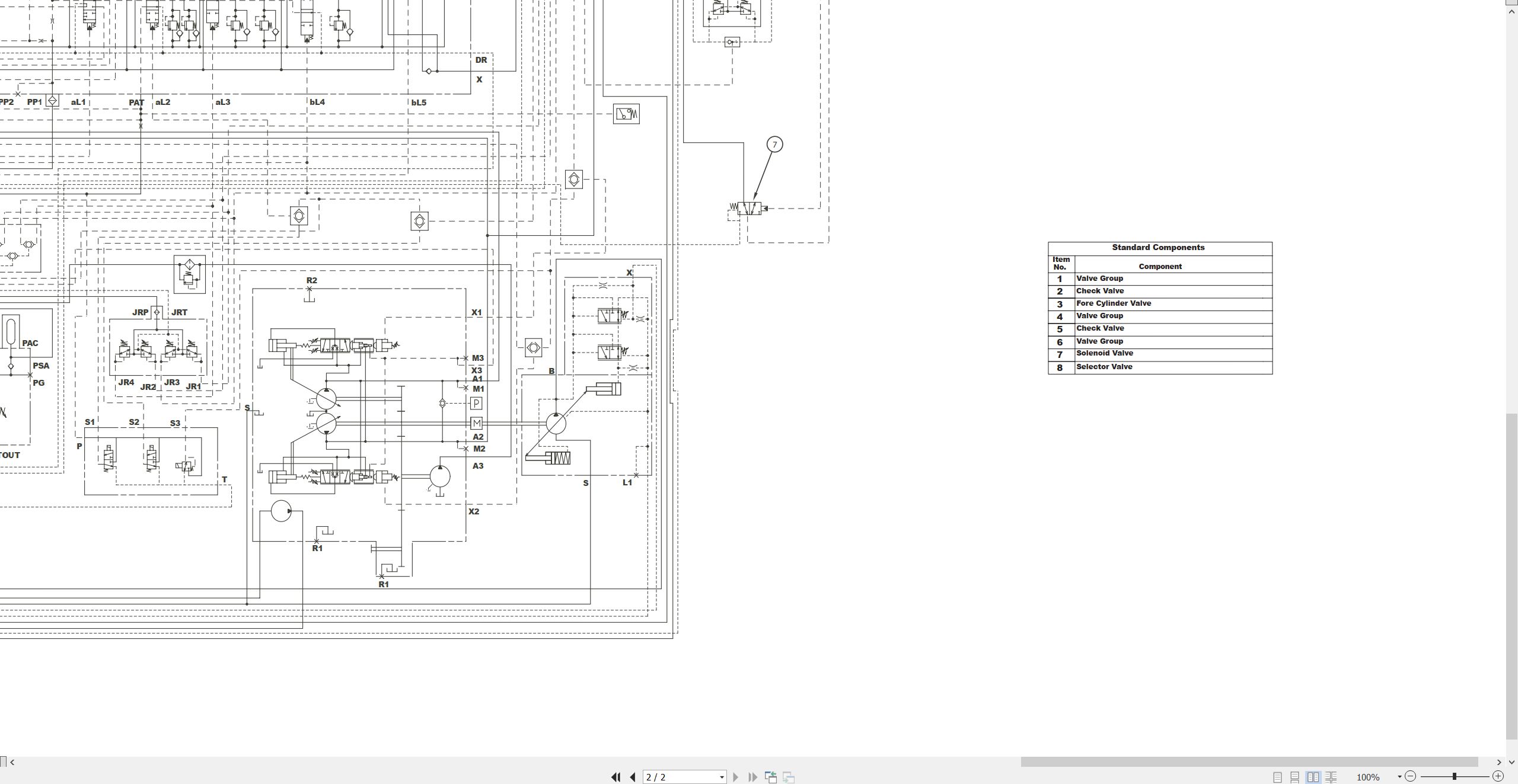
Task: Open the page number dropdown
Action: [722, 777]
